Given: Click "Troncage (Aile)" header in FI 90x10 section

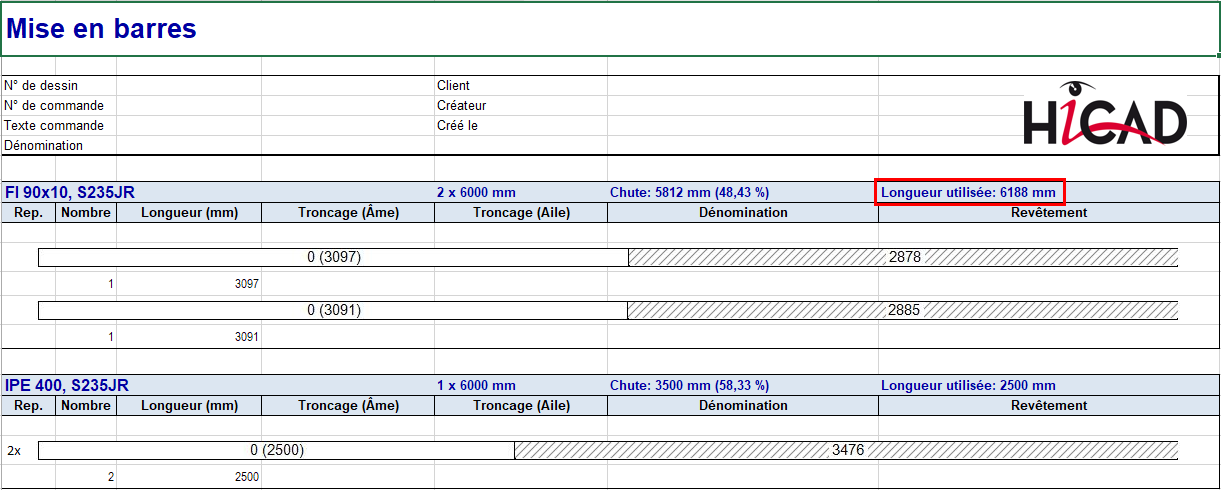Looking at the screenshot, I should [521, 212].
